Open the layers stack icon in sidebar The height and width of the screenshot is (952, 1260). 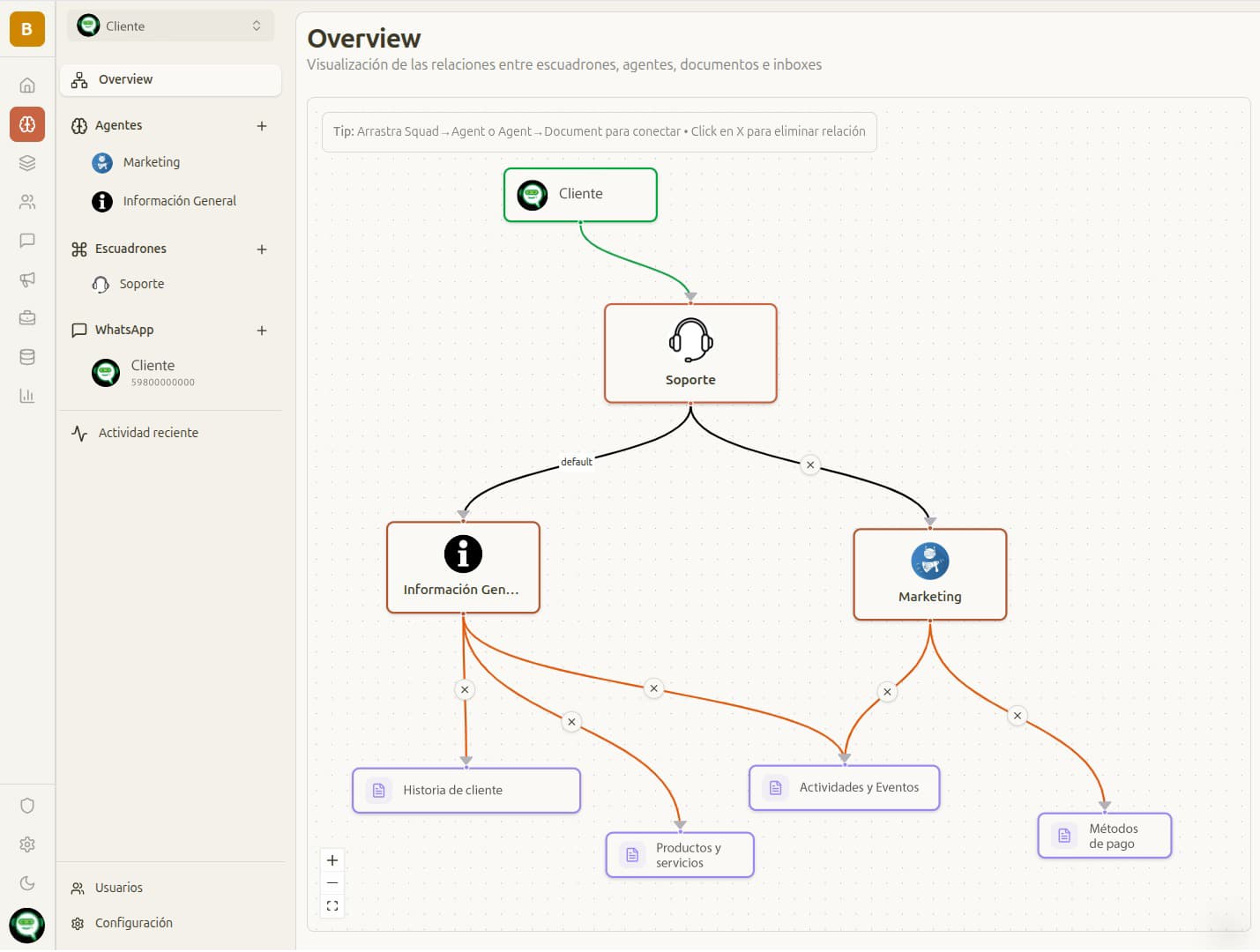click(27, 163)
